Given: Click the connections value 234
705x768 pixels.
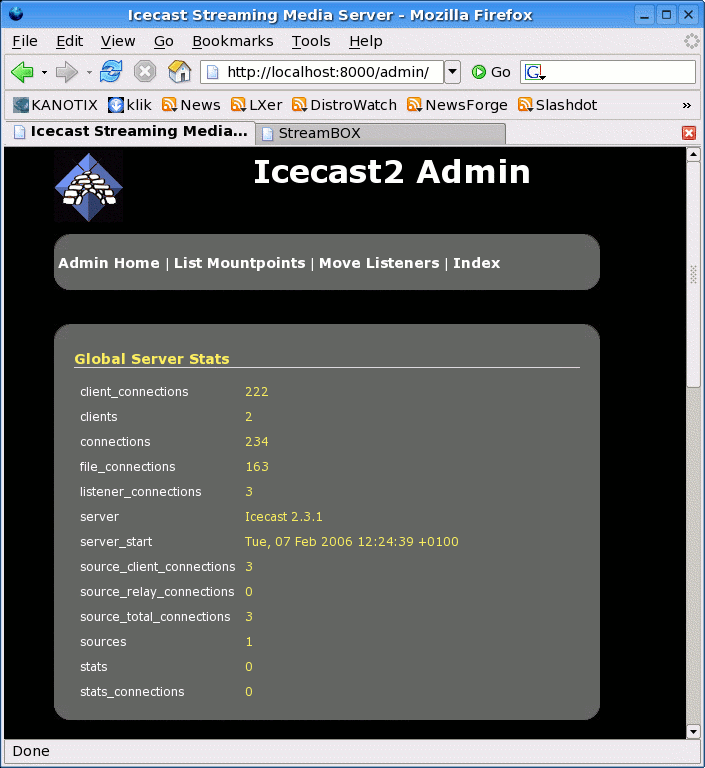Looking at the screenshot, I should click(x=257, y=442).
